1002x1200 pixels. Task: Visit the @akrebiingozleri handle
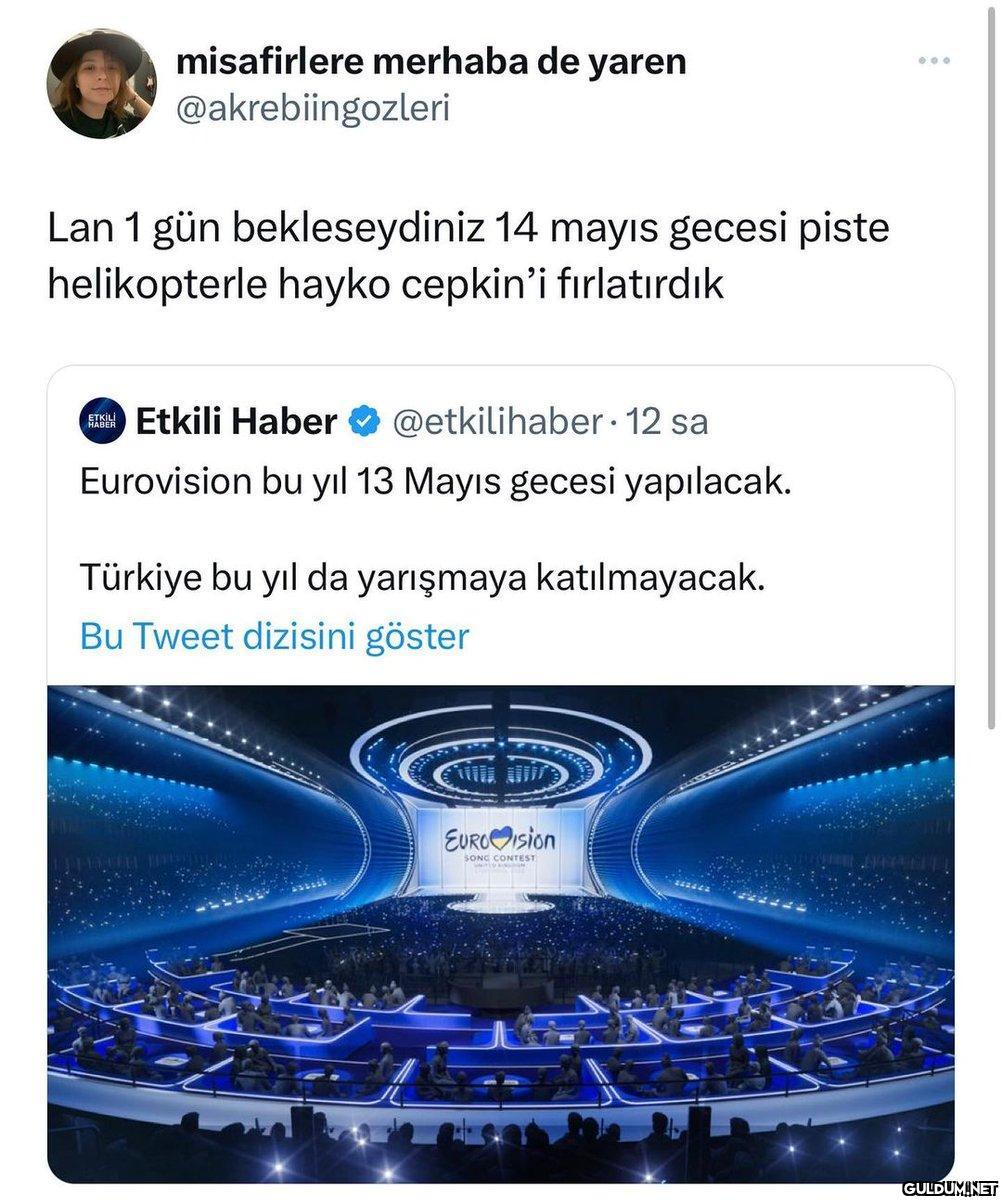coord(312,107)
